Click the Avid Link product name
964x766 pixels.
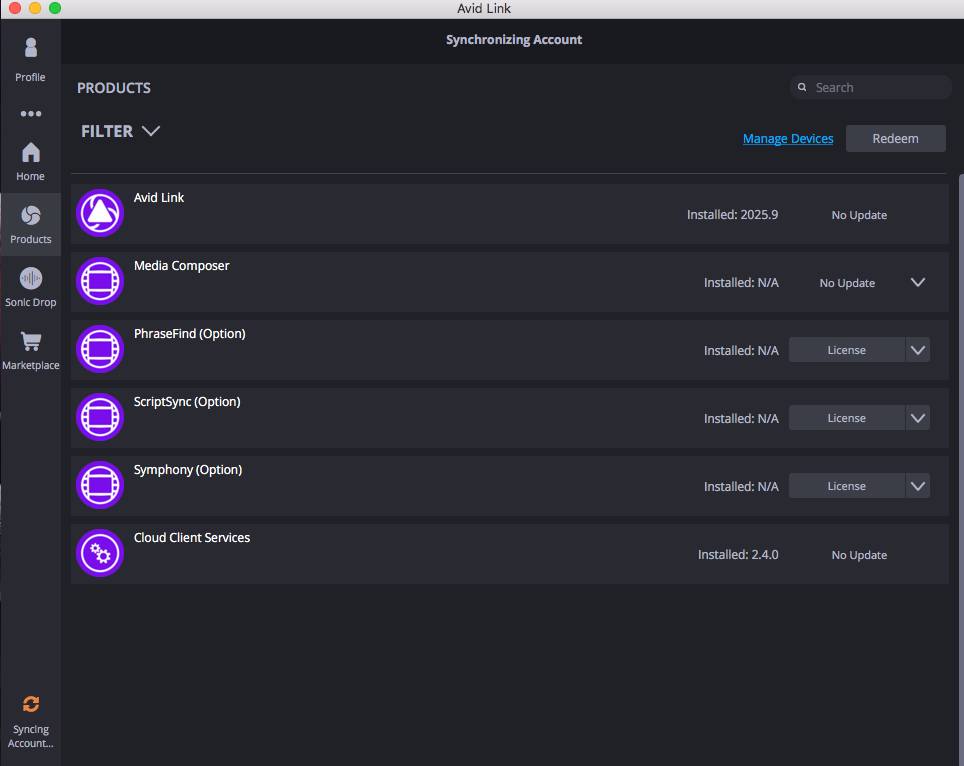[159, 197]
